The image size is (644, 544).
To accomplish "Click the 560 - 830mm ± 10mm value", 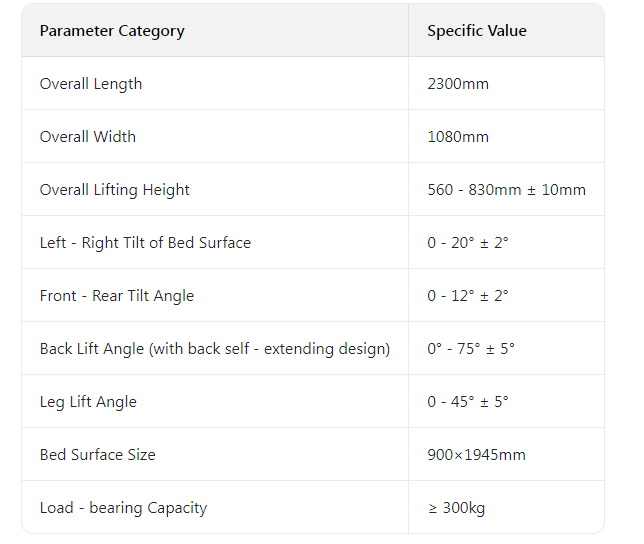I will [506, 190].
